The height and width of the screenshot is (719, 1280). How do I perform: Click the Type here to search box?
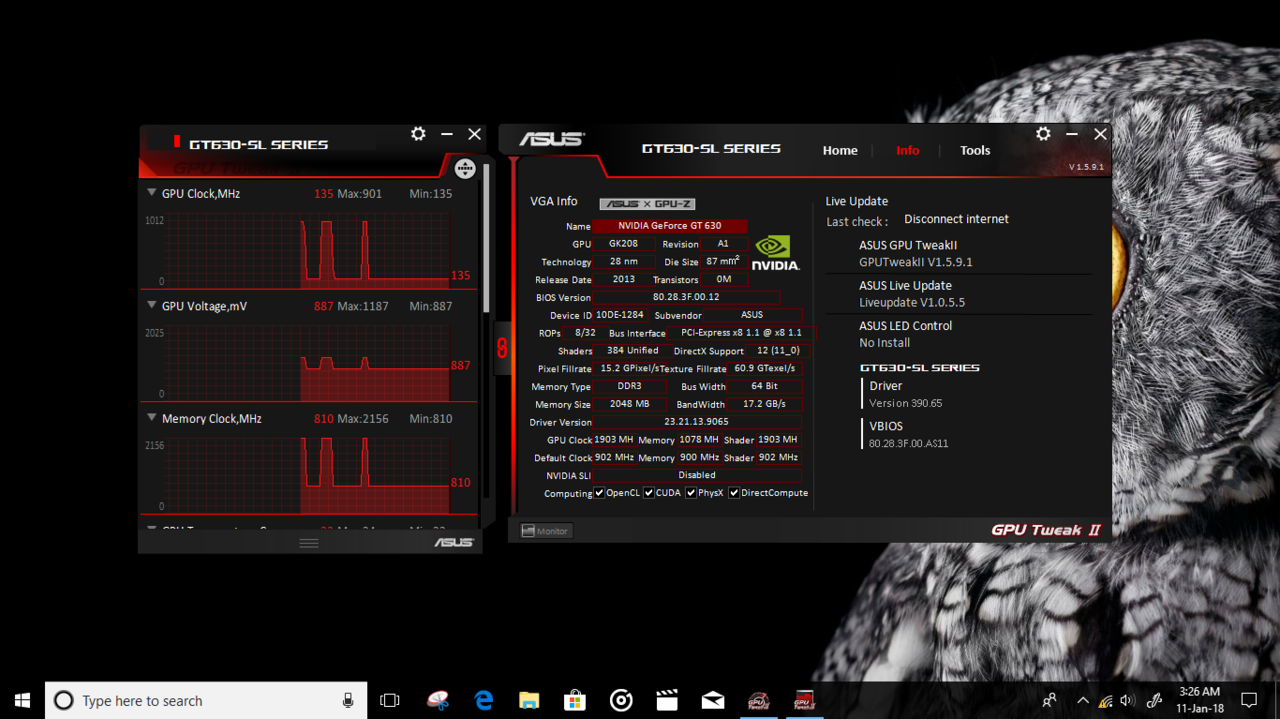tap(206, 700)
